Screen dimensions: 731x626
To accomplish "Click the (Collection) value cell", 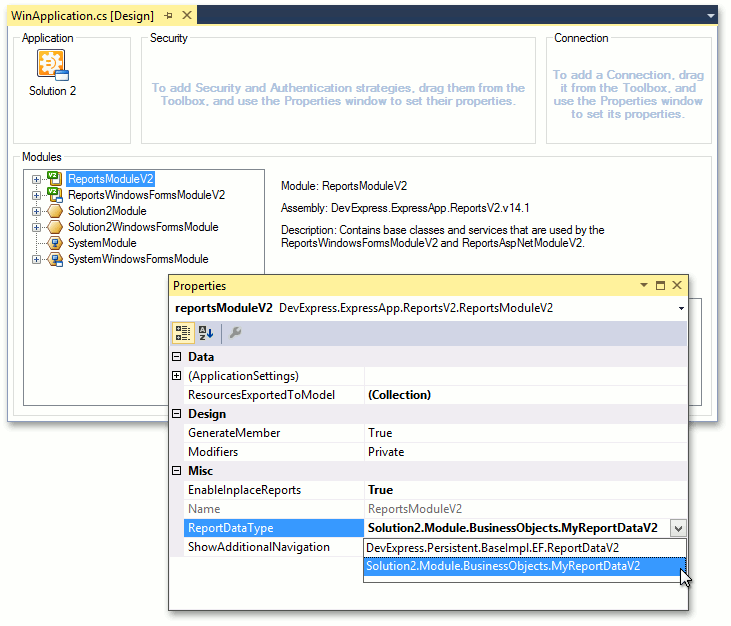I will click(525, 395).
